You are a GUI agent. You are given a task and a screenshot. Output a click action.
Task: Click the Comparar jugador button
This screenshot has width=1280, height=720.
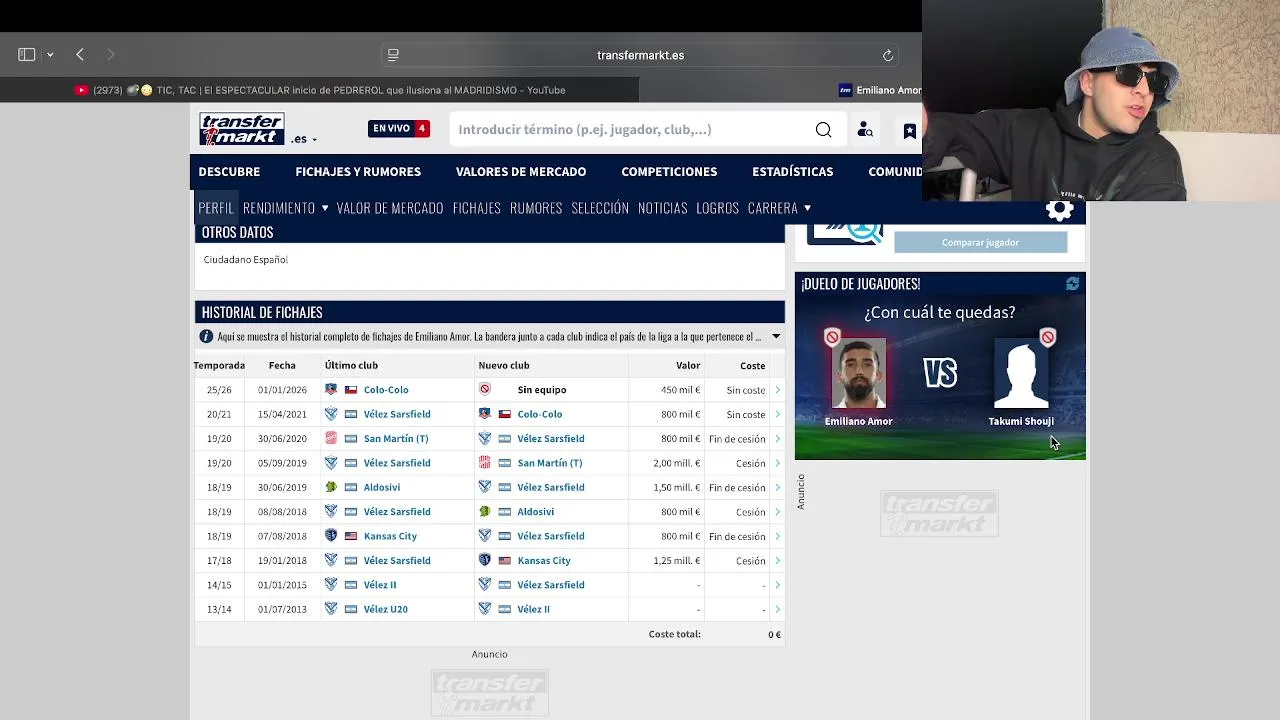coord(980,242)
